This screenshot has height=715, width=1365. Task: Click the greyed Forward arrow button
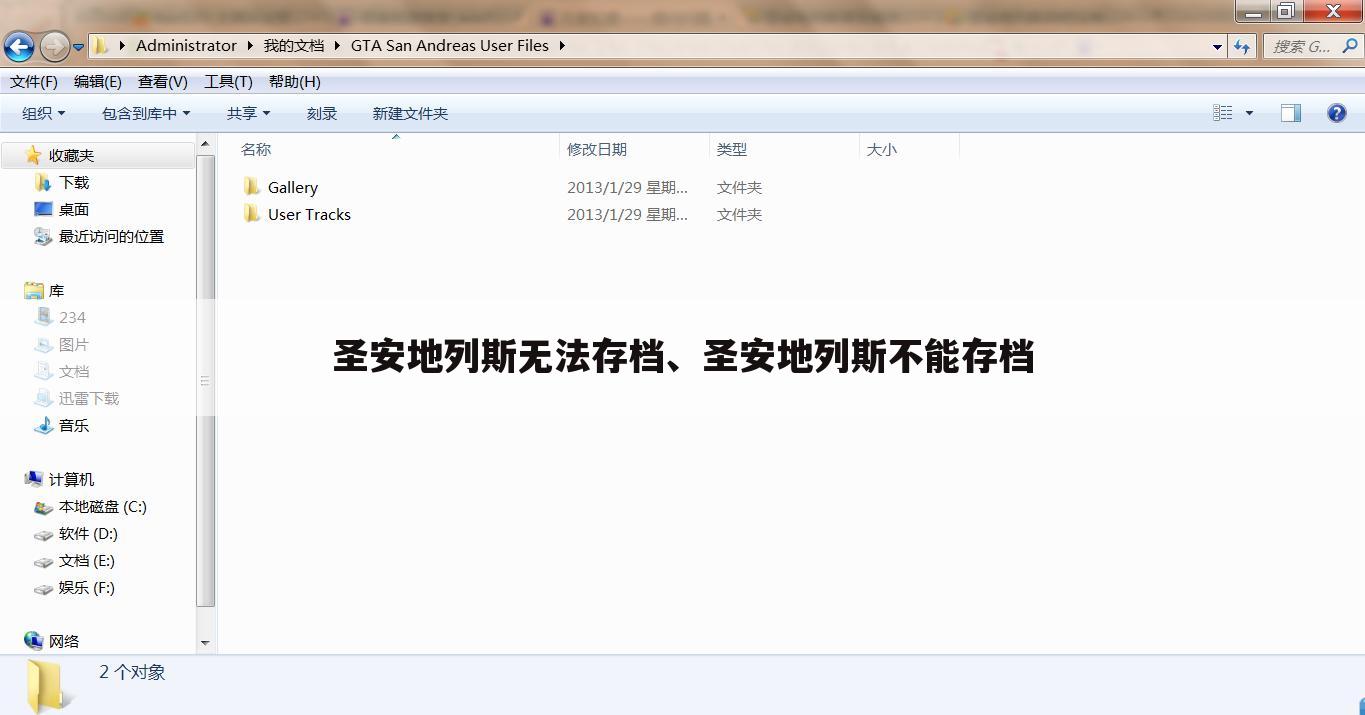(x=54, y=46)
